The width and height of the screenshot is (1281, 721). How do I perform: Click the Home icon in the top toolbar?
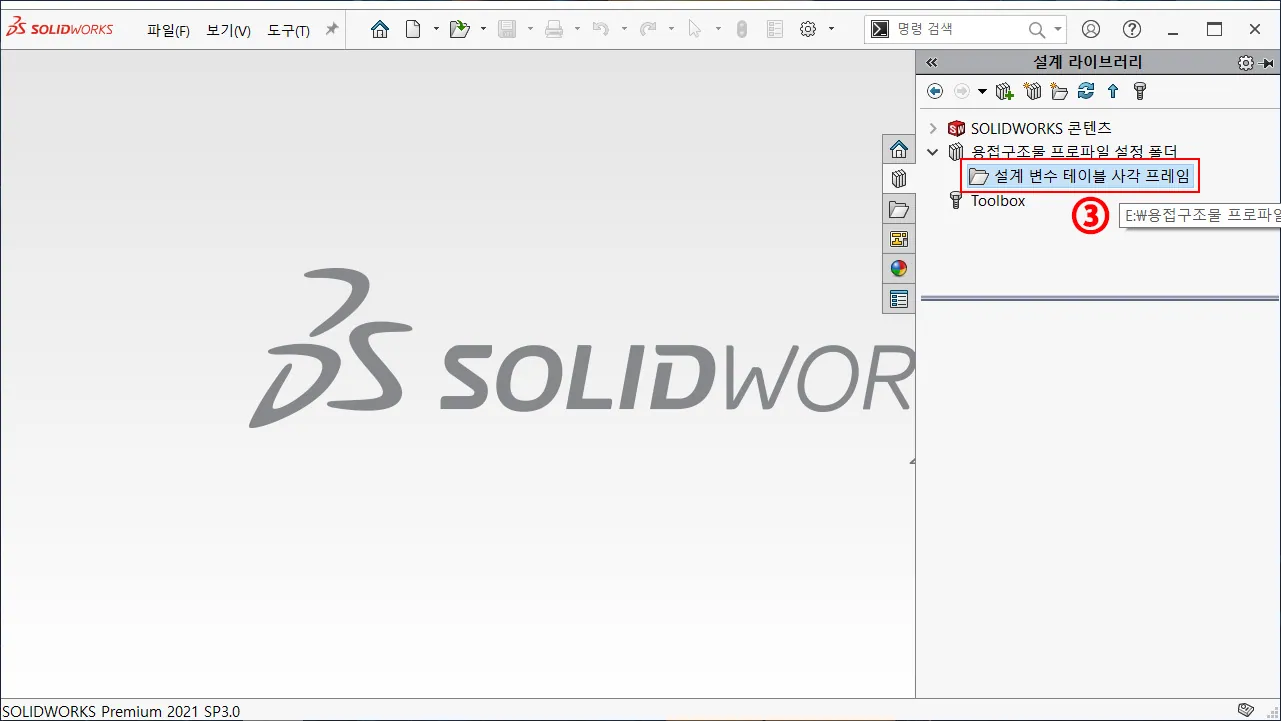(380, 29)
